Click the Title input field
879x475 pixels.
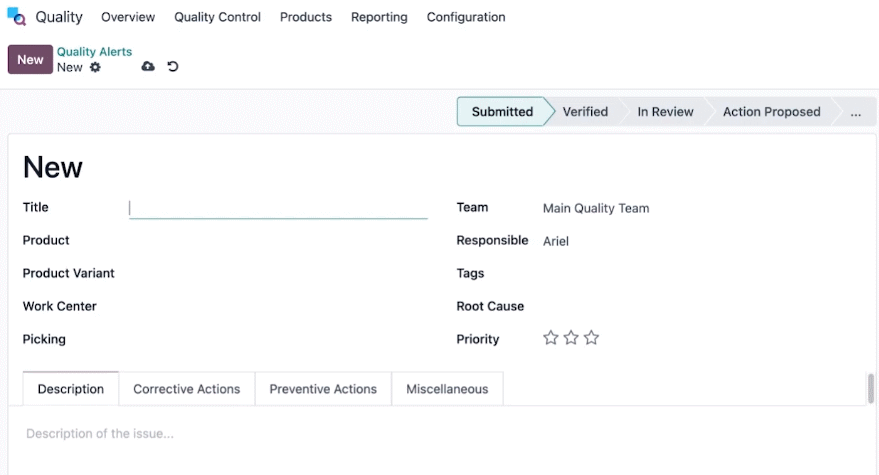[278, 208]
